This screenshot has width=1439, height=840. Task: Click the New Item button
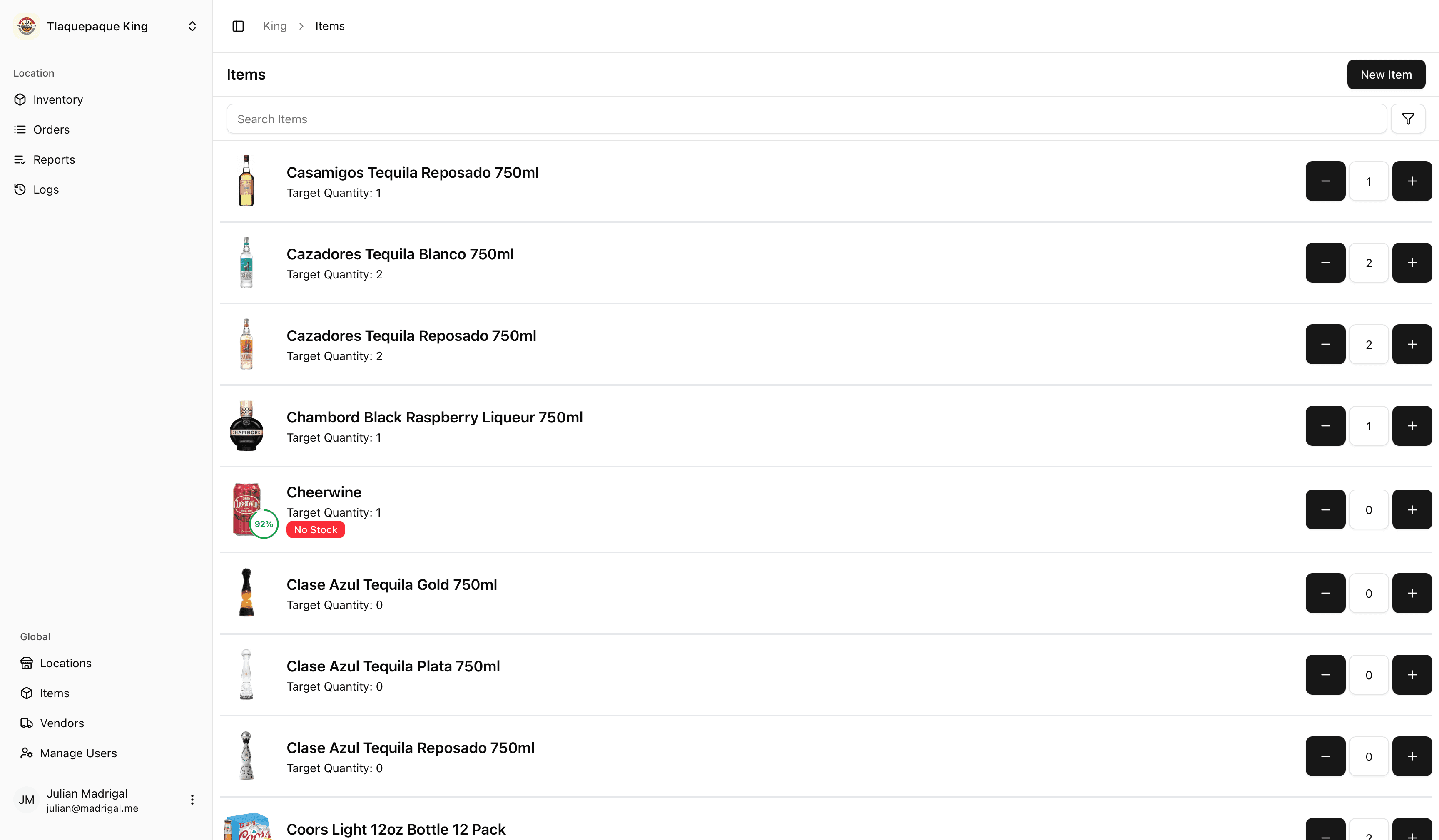coord(1386,75)
